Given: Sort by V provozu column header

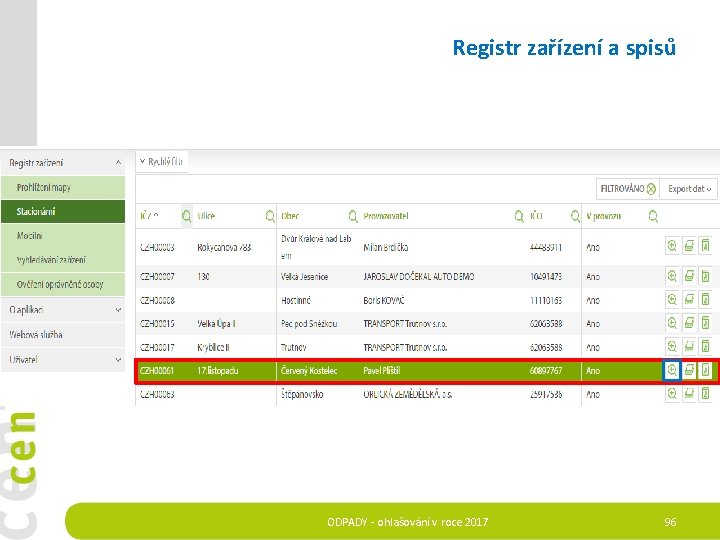Looking at the screenshot, I should click(603, 216).
